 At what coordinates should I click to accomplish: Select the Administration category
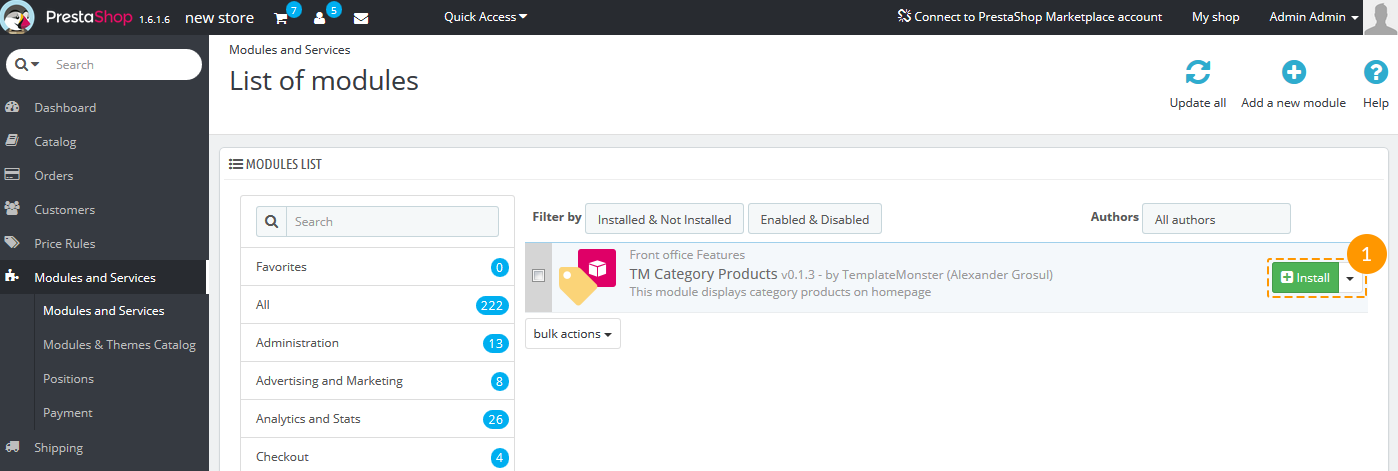point(378,343)
